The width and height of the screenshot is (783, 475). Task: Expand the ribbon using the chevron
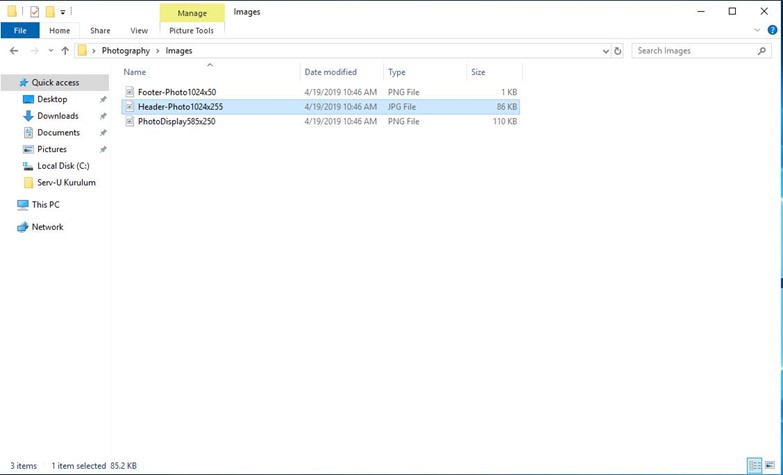[757, 30]
